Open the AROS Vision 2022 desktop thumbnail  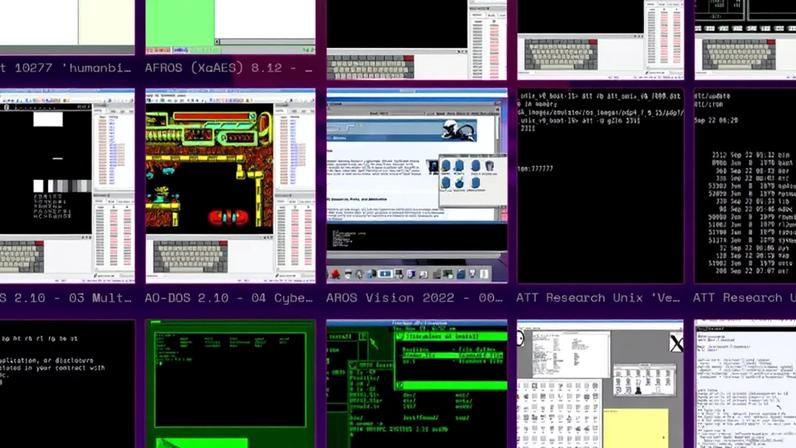point(417,186)
